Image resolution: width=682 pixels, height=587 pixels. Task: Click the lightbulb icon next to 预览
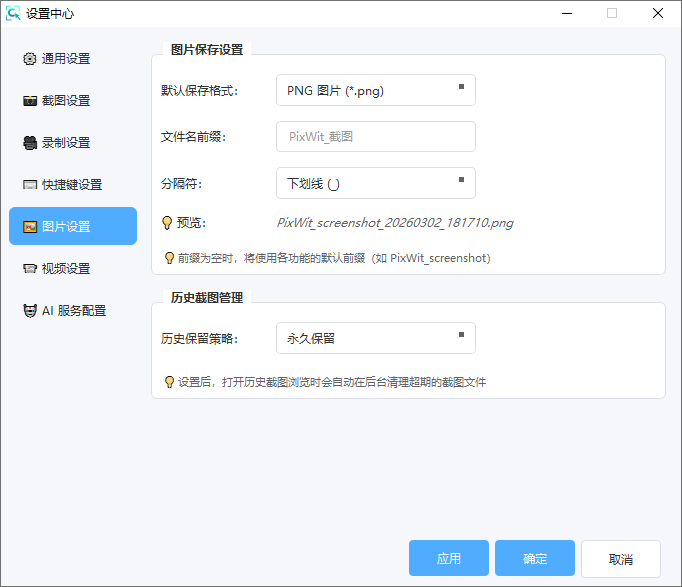(167, 223)
